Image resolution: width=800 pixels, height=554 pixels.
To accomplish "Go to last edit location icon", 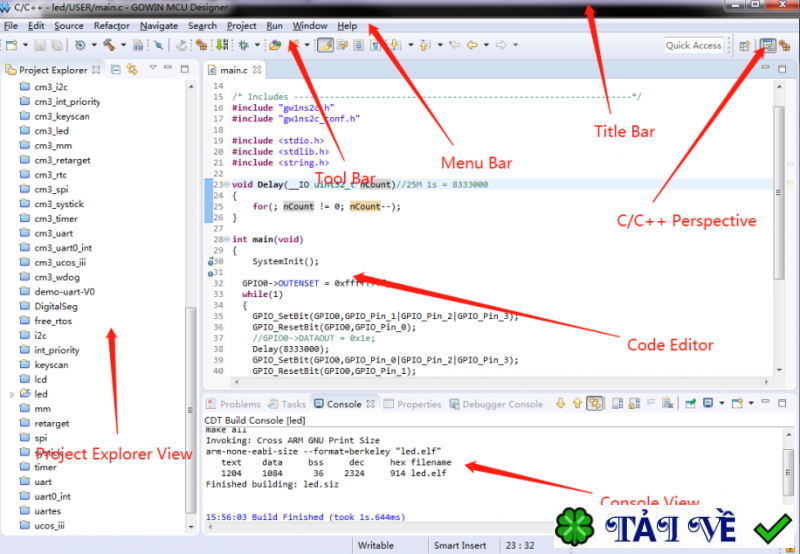I will point(454,45).
